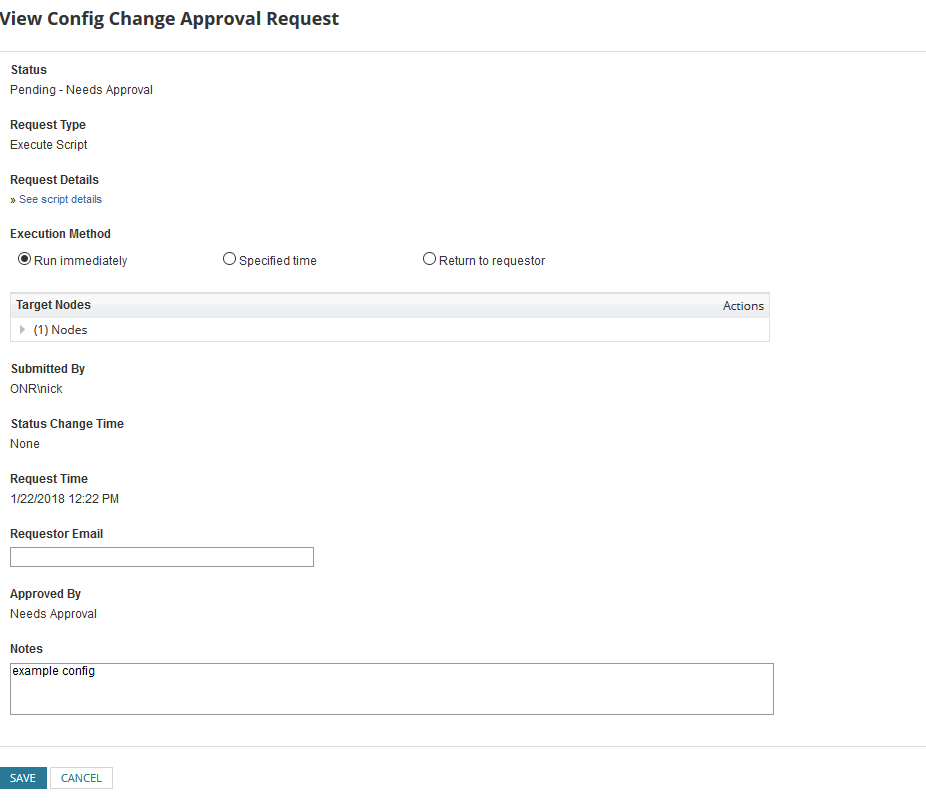Click inside the Notes text area
This screenshot has width=926, height=803.
392,688
